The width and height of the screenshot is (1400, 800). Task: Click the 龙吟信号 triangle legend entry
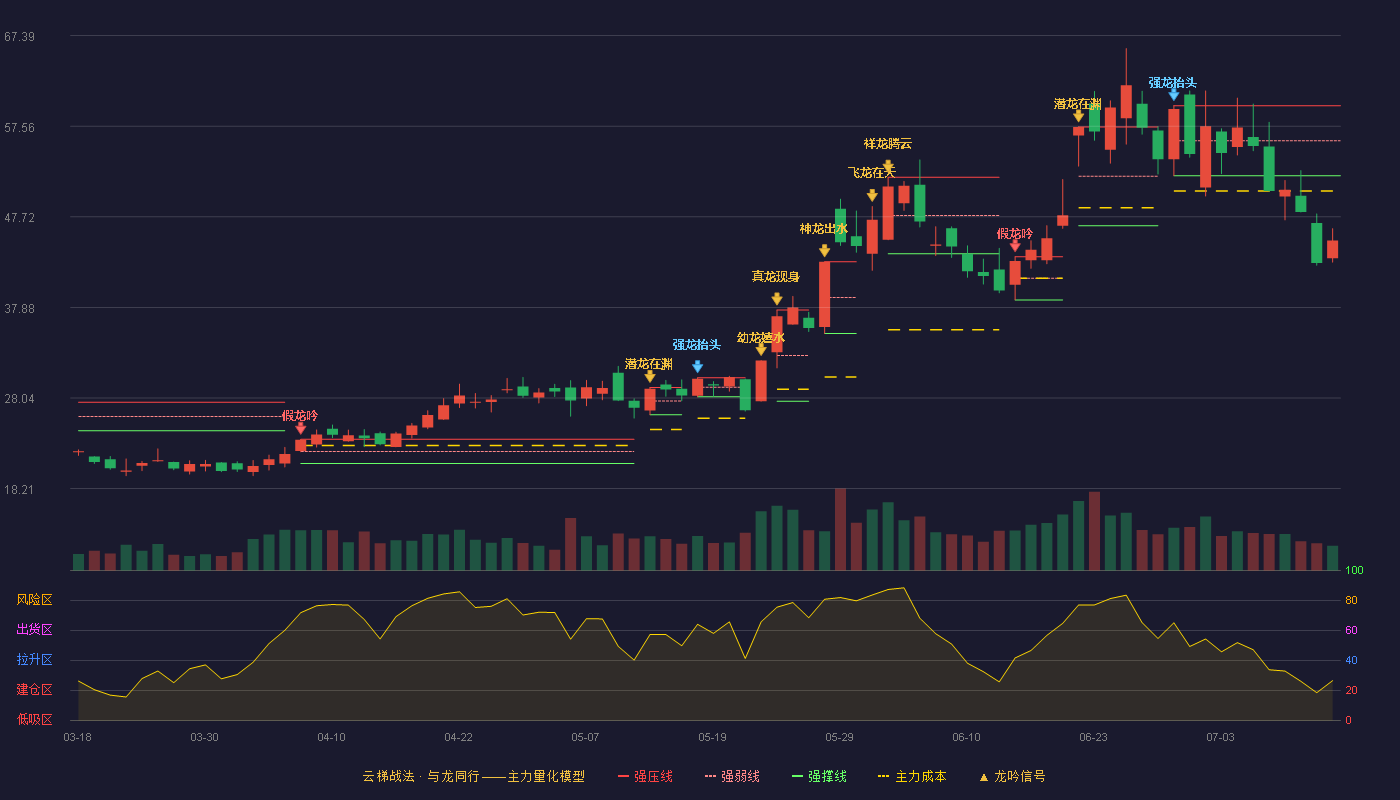[1012, 776]
